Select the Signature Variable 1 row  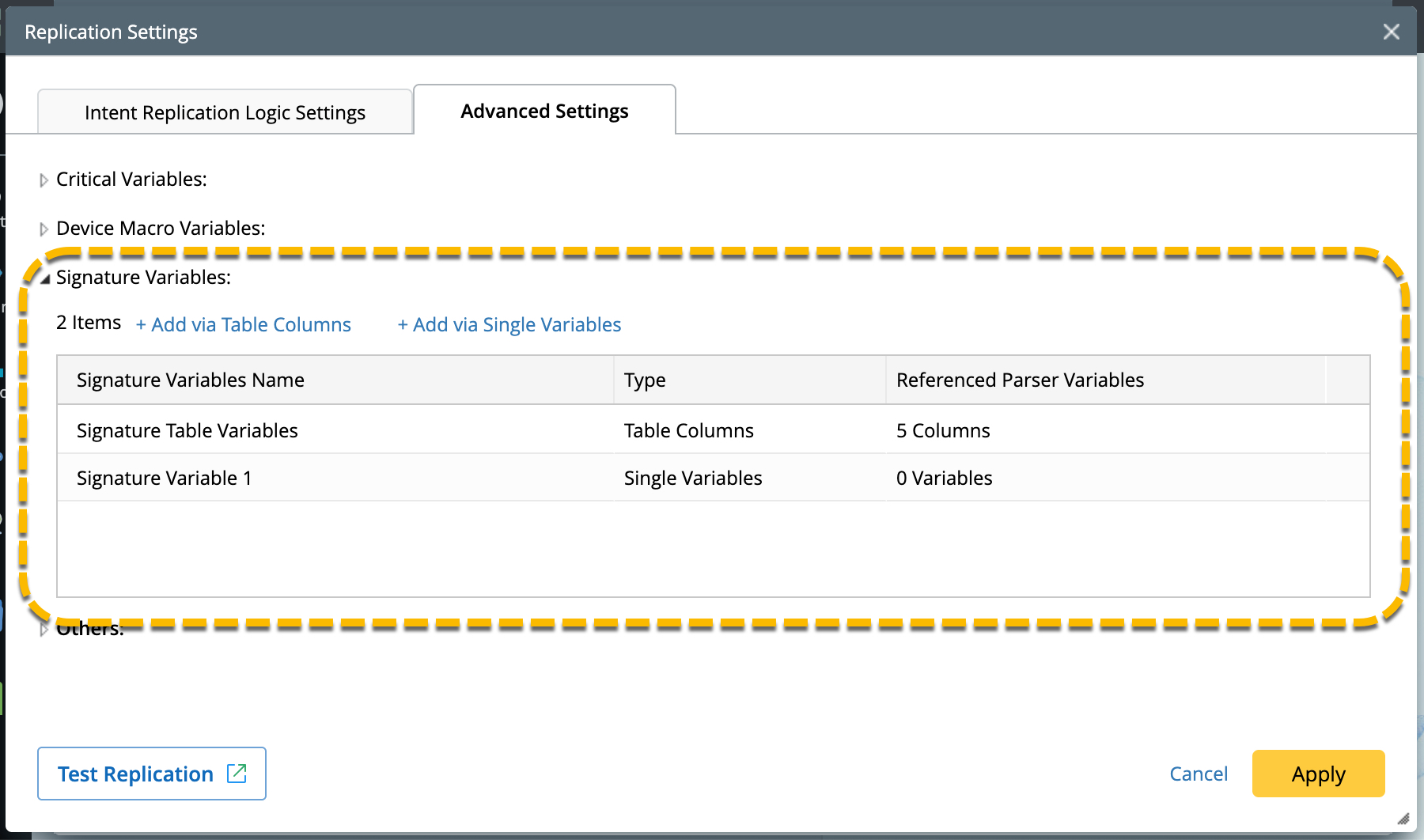tap(165, 478)
